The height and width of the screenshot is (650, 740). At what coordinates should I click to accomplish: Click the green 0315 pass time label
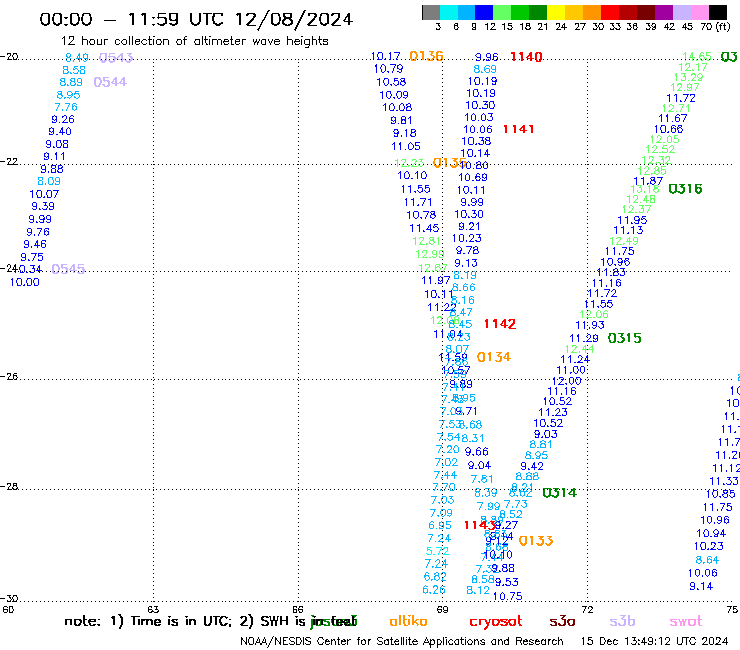click(x=624, y=338)
